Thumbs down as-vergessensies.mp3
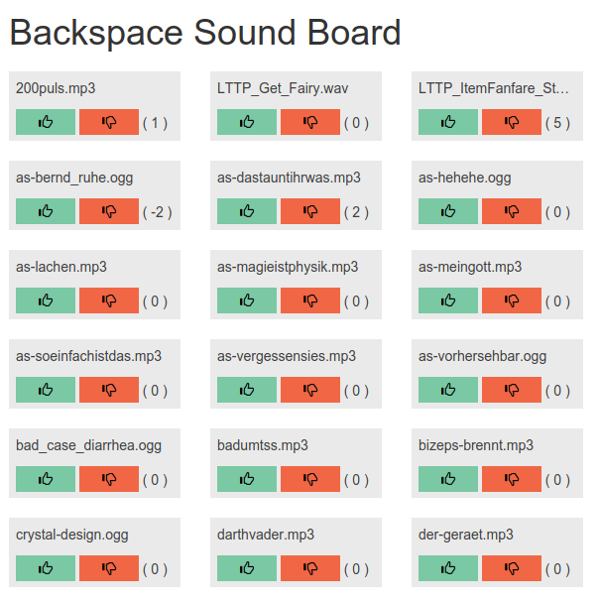Screen dimensions: 600x600 310,389
